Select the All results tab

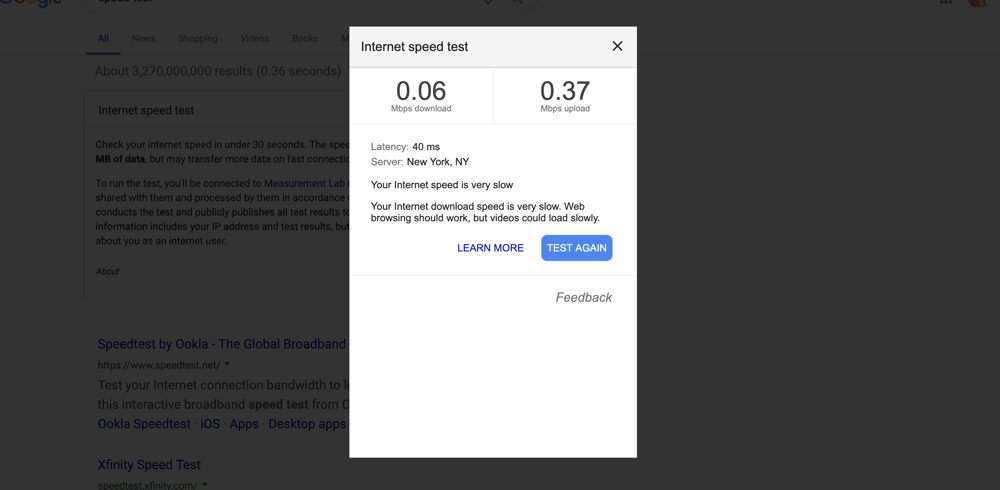pos(103,38)
